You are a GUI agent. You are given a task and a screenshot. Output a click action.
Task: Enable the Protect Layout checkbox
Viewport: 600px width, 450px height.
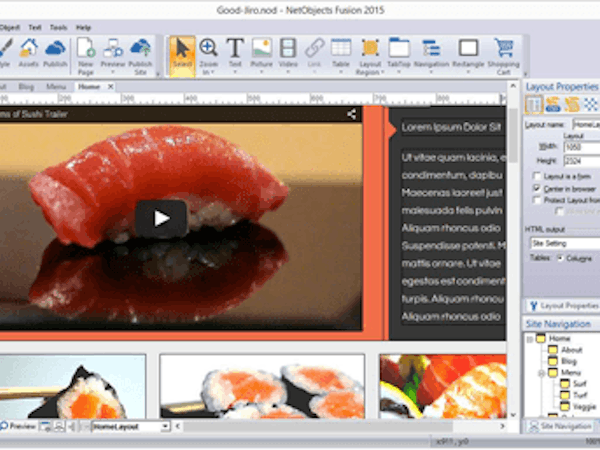(x=537, y=200)
